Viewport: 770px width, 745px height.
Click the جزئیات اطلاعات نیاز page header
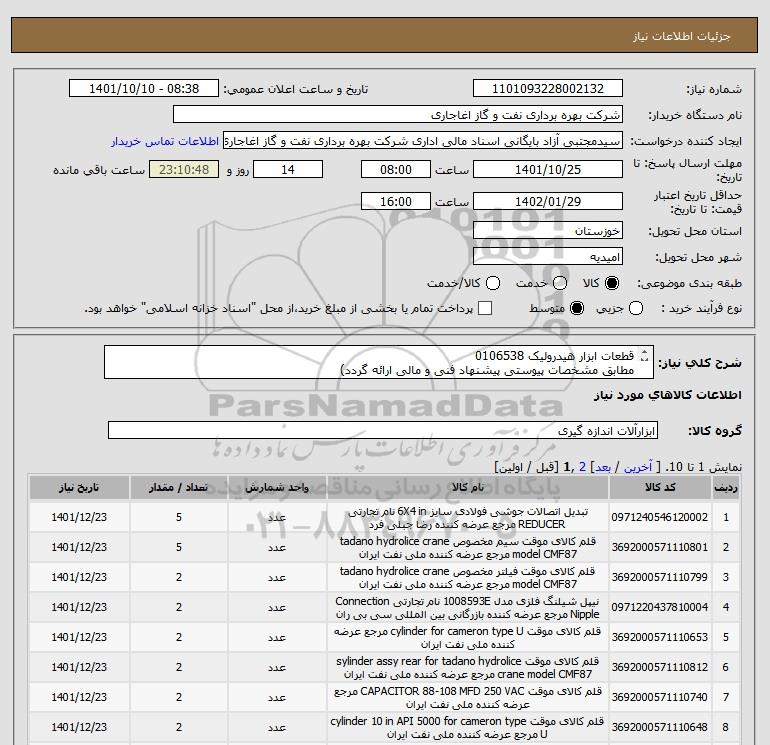point(682,36)
